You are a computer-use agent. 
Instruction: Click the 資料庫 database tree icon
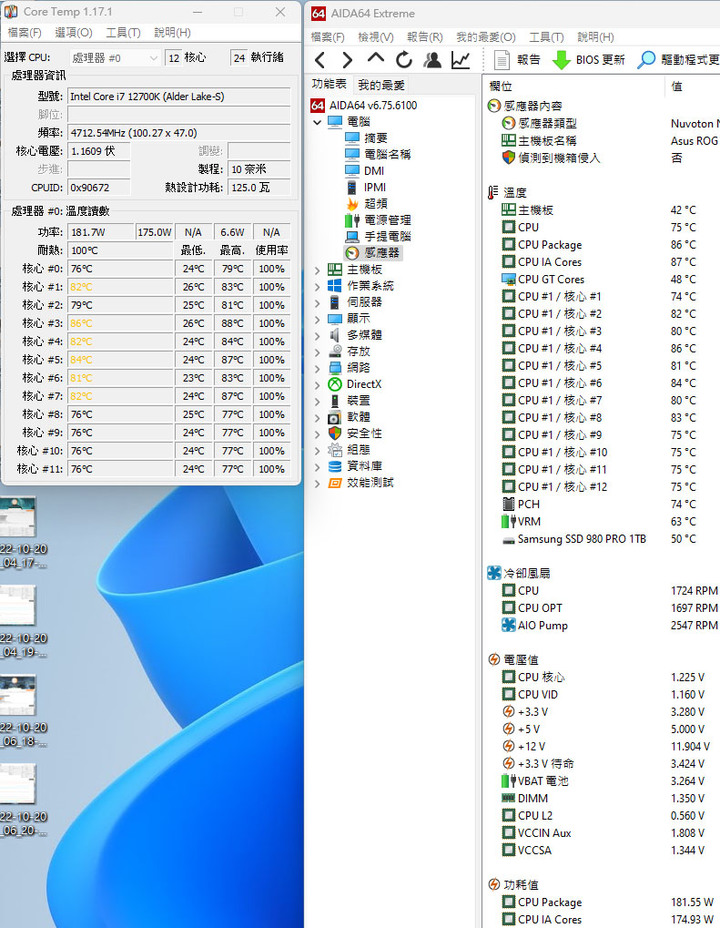click(x=335, y=466)
